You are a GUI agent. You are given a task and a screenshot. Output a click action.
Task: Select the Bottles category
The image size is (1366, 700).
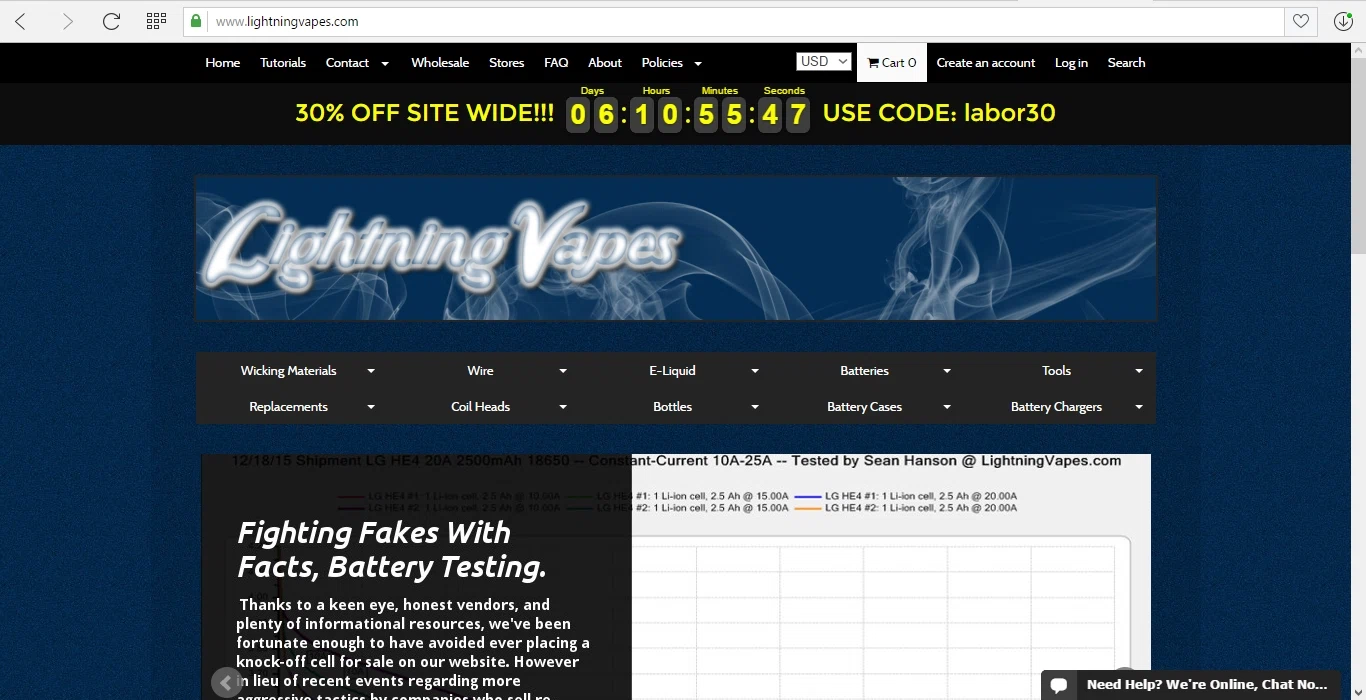pos(672,407)
